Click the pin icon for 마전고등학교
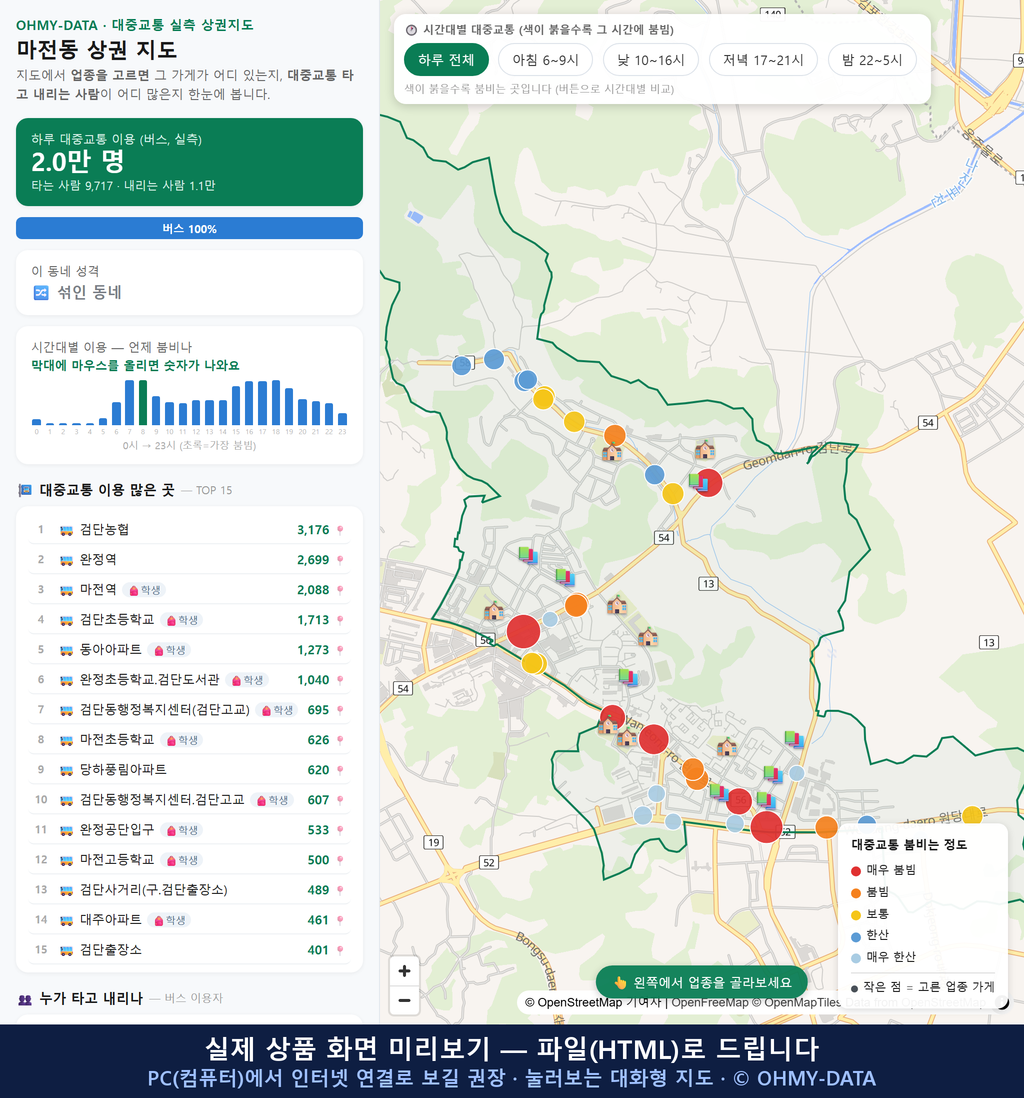Image resolution: width=1024 pixels, height=1098 pixels. click(340, 861)
